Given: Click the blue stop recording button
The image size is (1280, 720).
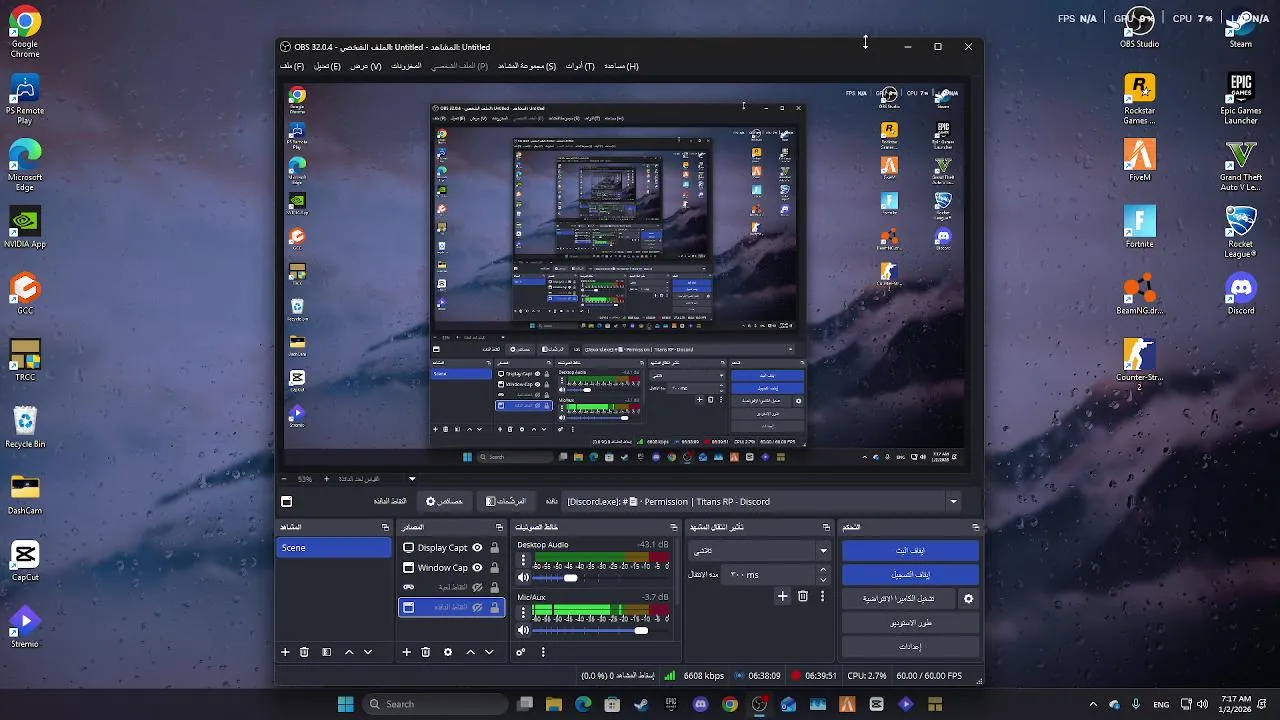Looking at the screenshot, I should [910, 575].
